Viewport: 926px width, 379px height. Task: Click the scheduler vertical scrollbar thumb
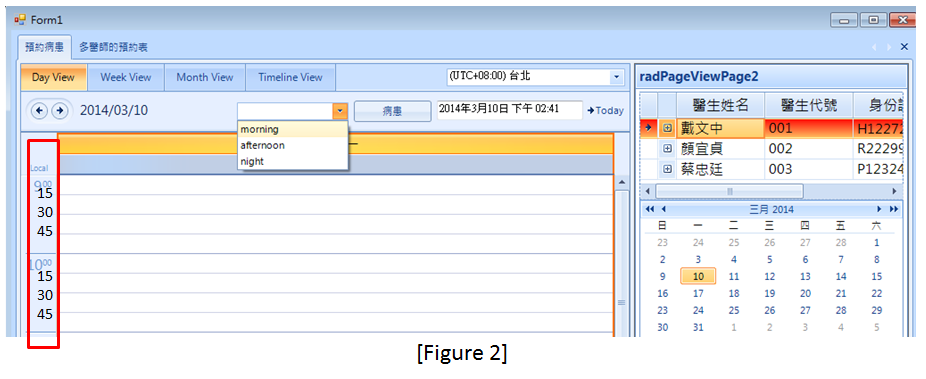(x=621, y=263)
